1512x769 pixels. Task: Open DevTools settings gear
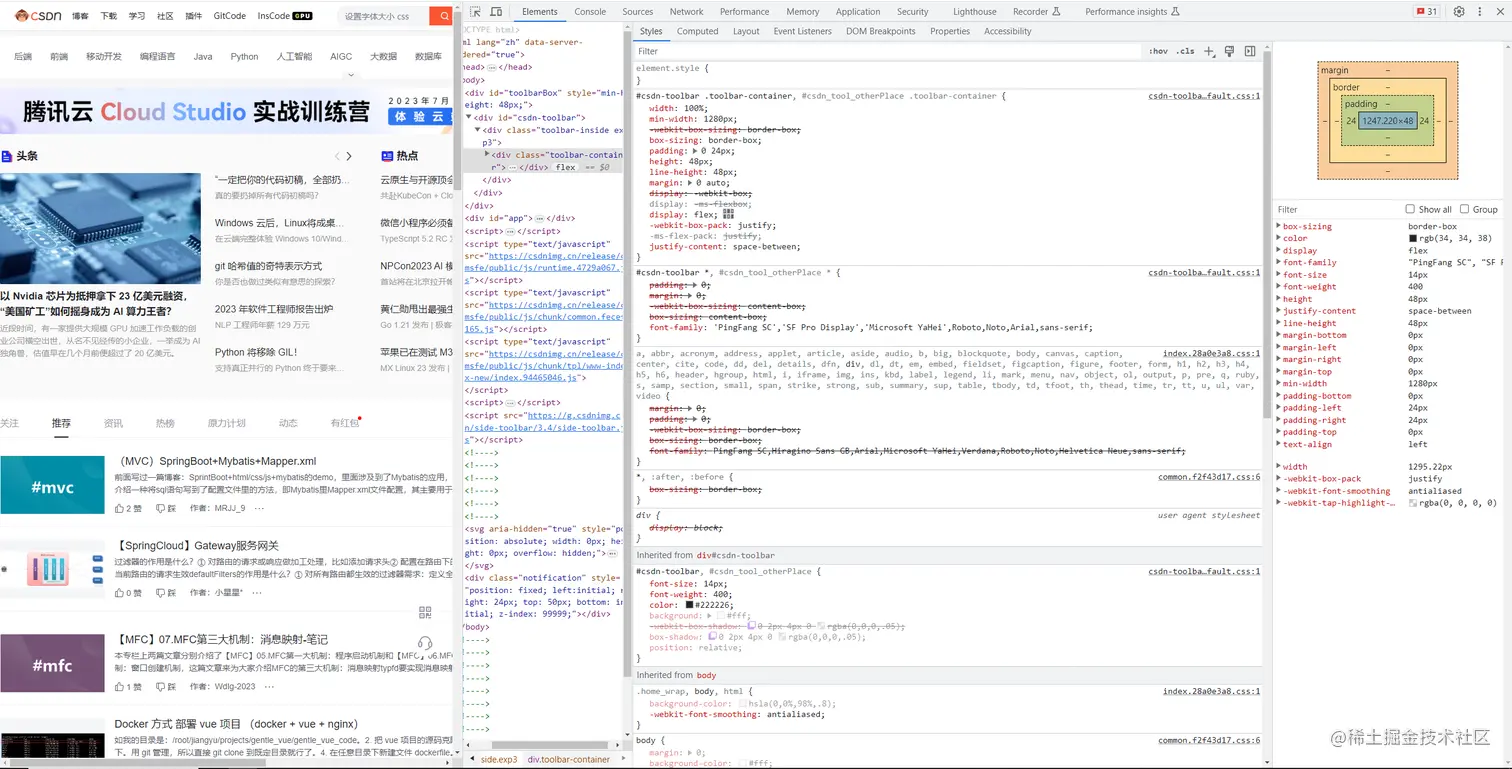pyautogui.click(x=1459, y=12)
